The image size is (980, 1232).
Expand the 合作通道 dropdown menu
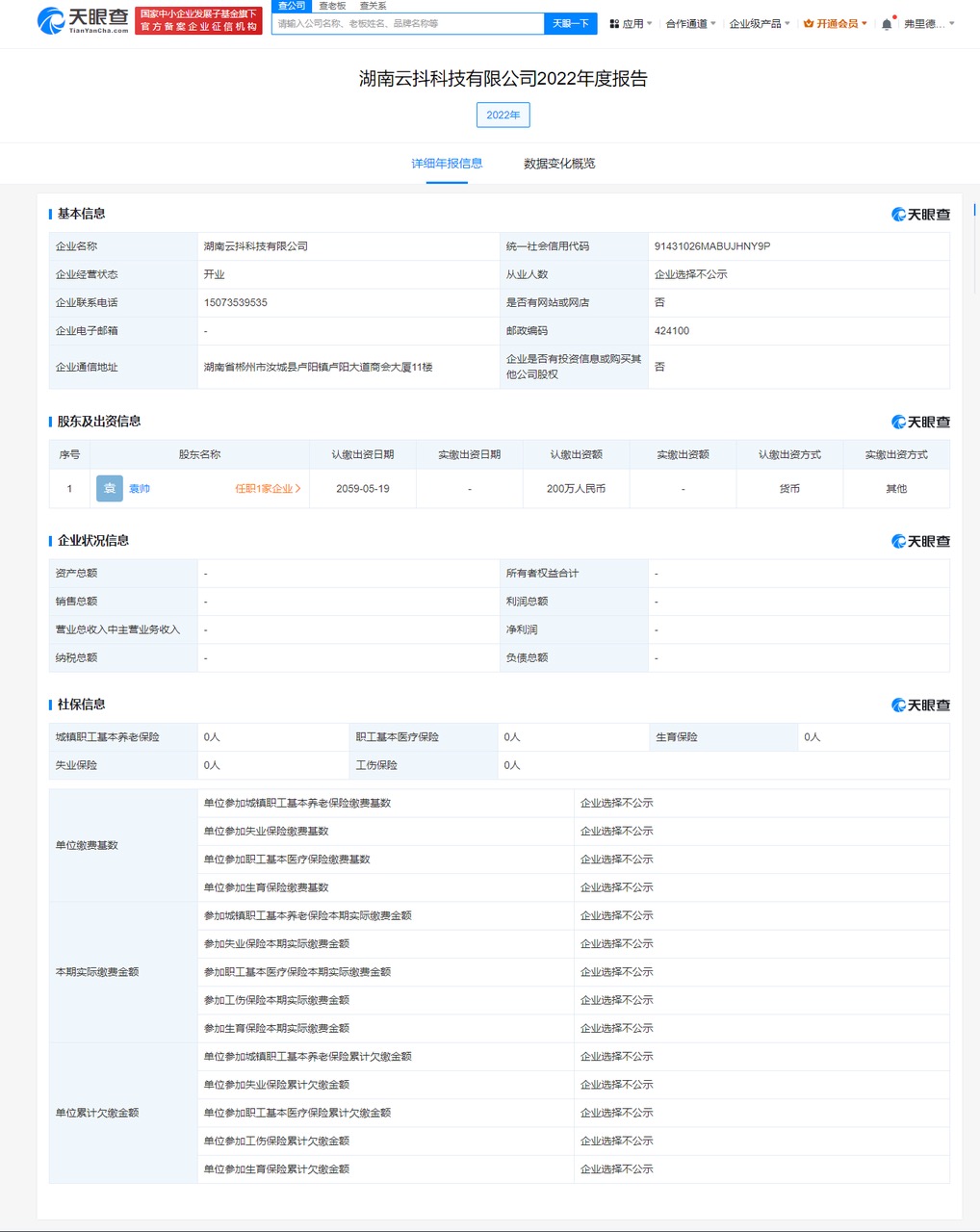click(690, 24)
